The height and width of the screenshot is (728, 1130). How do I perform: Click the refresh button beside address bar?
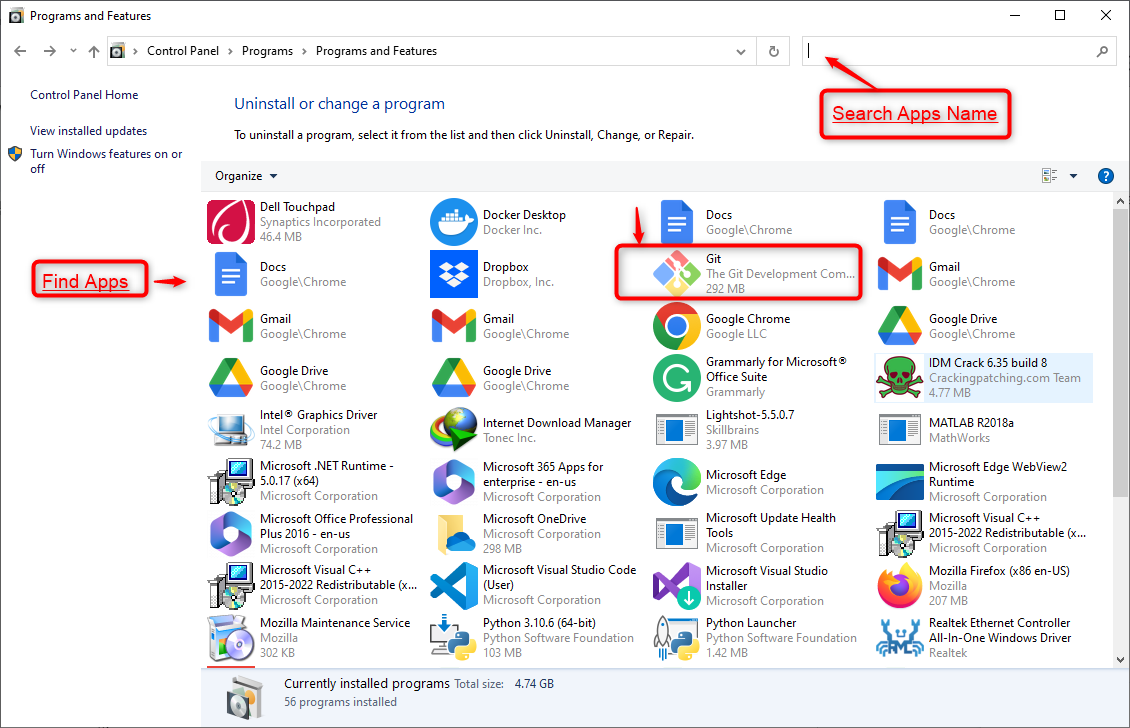tap(773, 51)
